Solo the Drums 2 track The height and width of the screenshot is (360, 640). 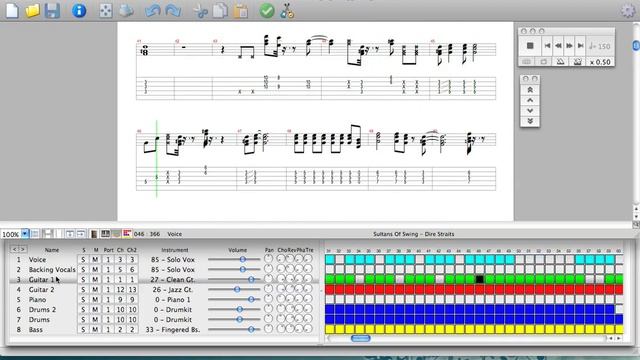pos(83,309)
